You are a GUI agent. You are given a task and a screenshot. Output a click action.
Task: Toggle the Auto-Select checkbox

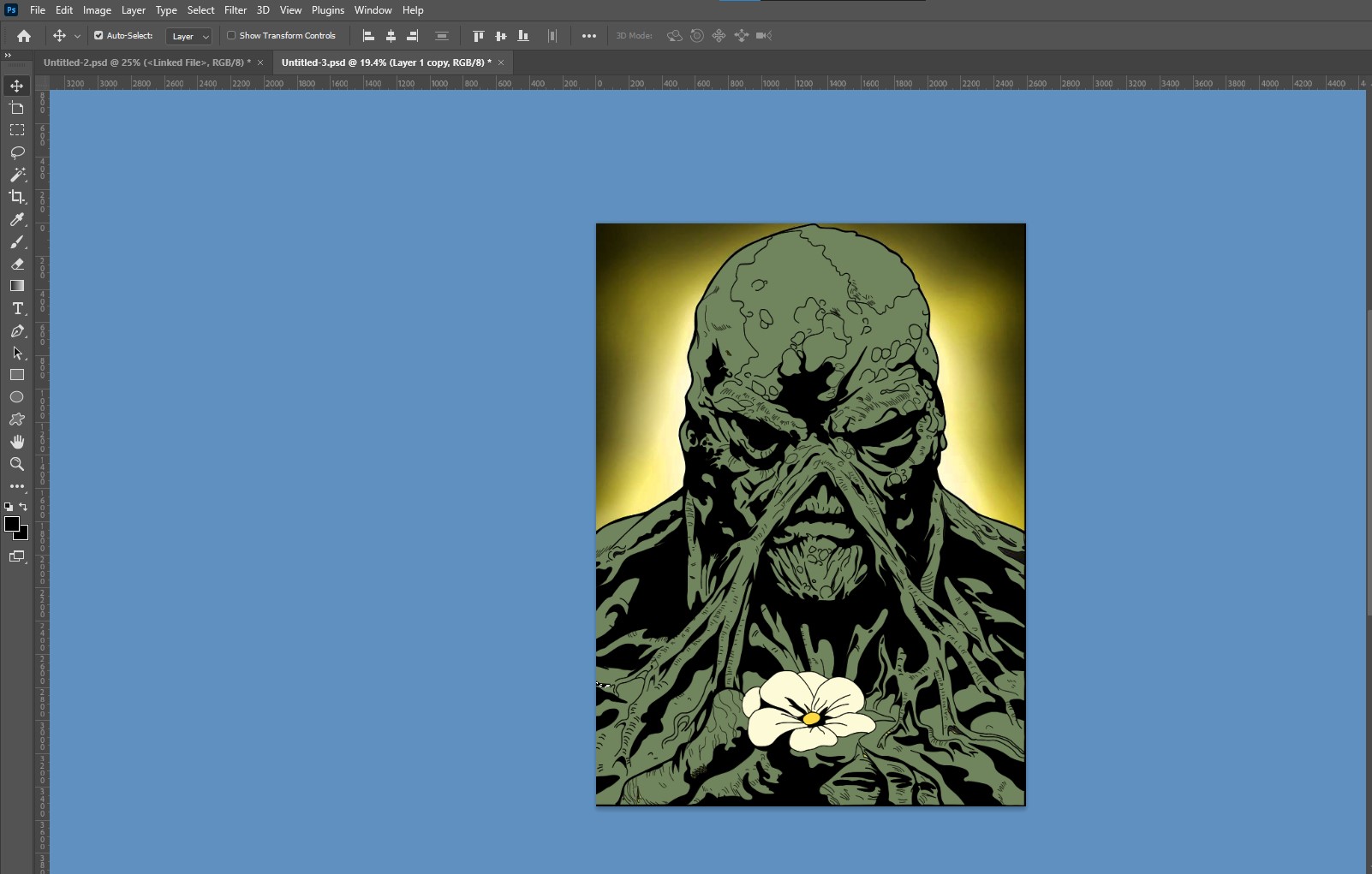click(98, 36)
